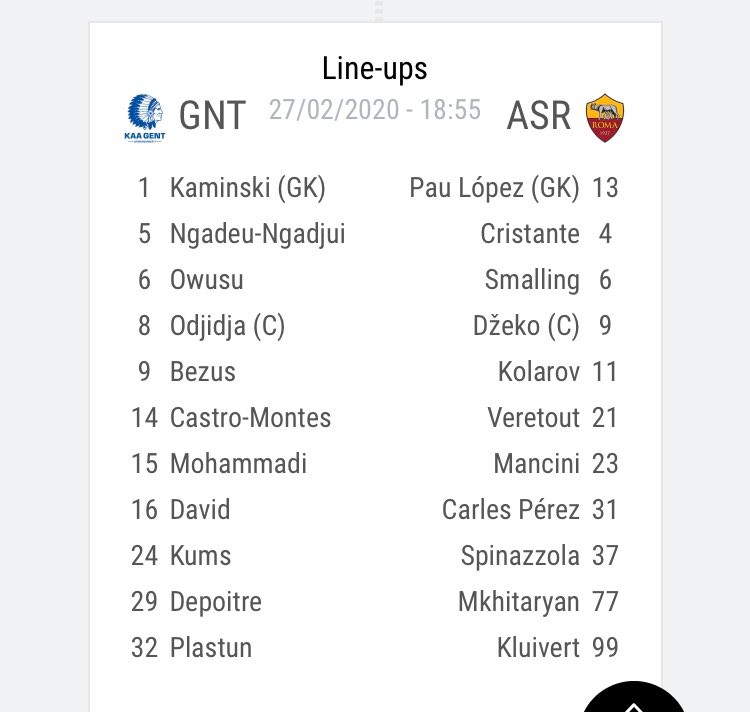This screenshot has height=712, width=750.
Task: Click the match date 27/02/2020 - 18:55
Action: click(x=375, y=110)
